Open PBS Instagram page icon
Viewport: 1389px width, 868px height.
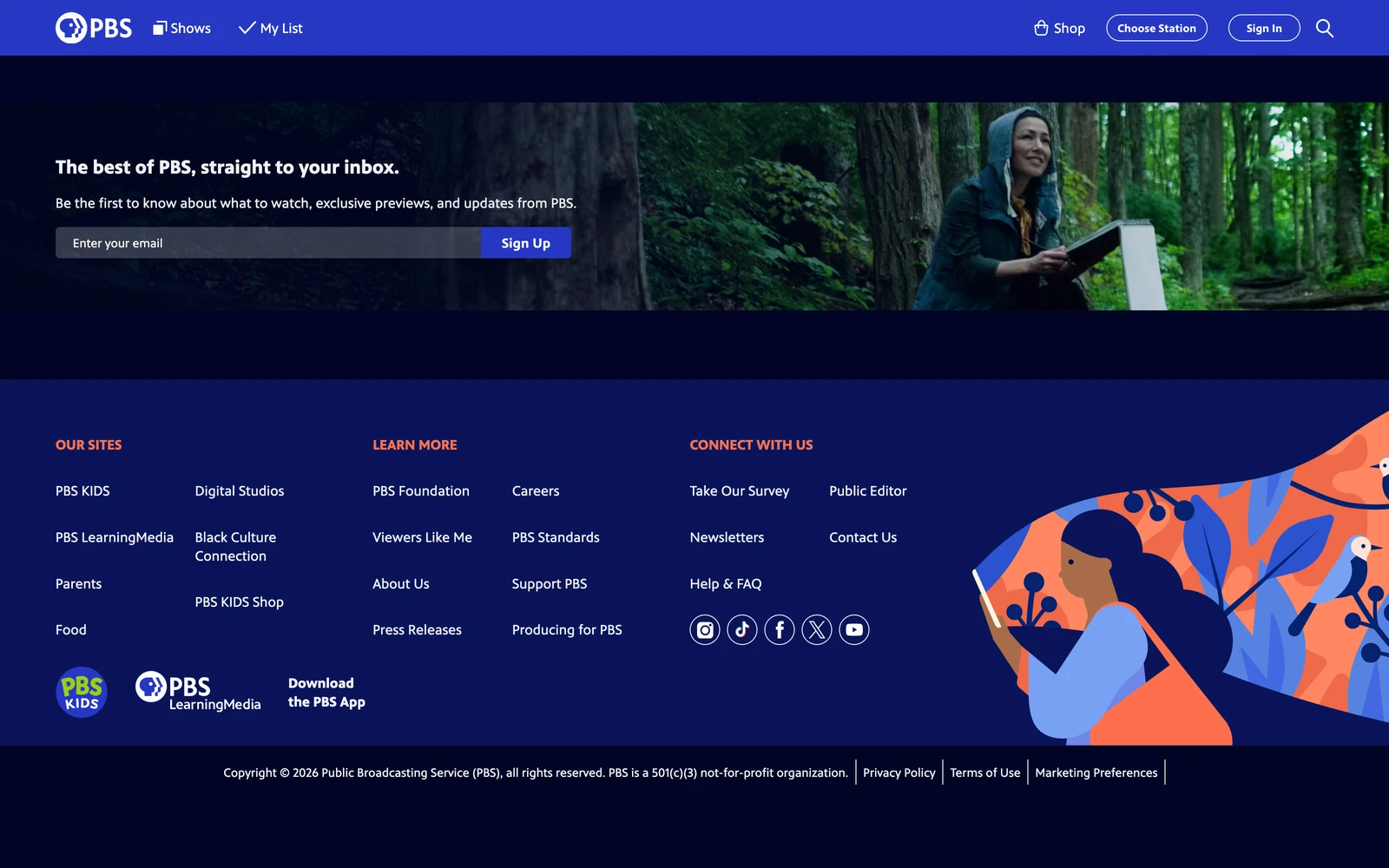(705, 630)
